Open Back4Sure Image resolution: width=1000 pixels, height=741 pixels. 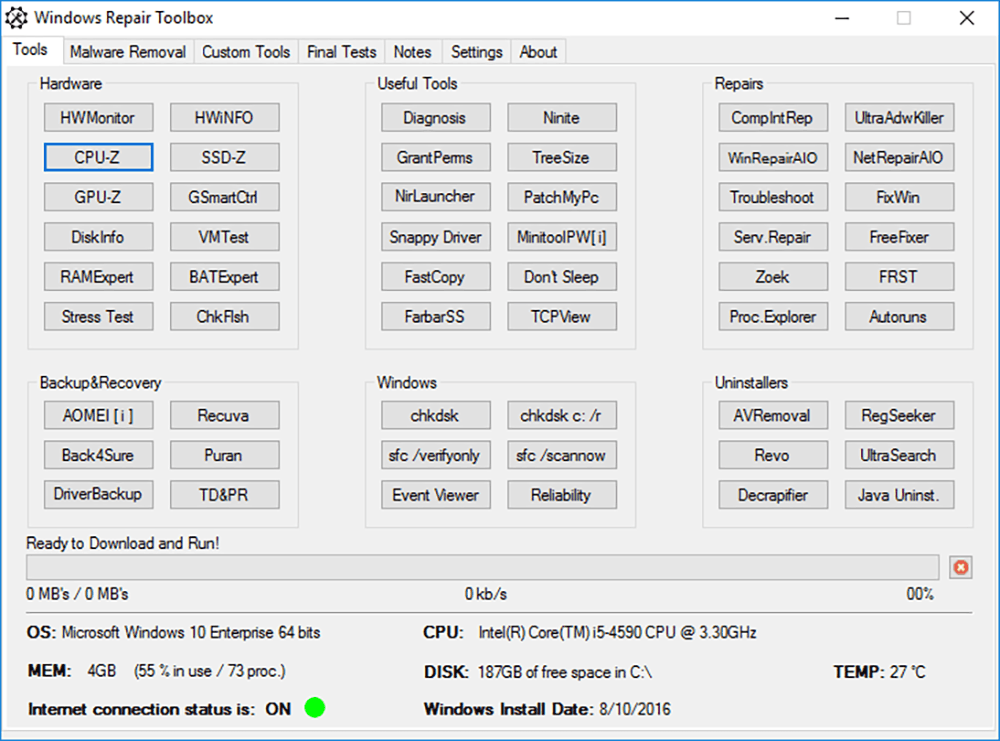coord(98,455)
